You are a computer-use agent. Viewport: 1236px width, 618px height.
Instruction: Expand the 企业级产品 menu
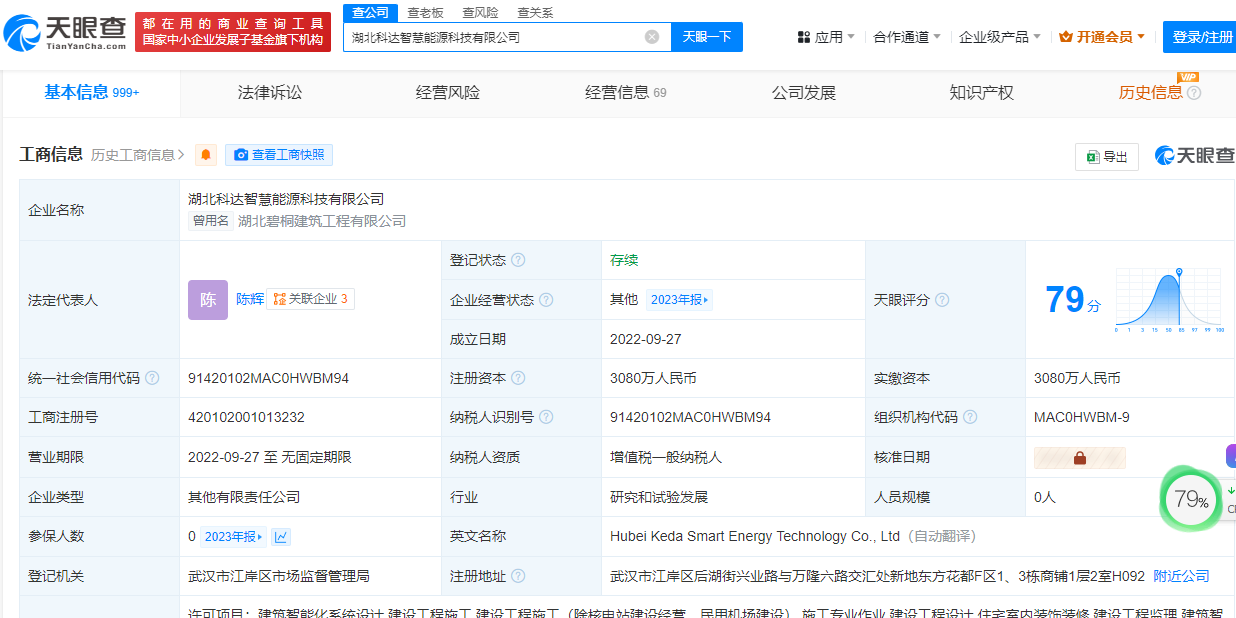pyautogui.click(x=1000, y=37)
